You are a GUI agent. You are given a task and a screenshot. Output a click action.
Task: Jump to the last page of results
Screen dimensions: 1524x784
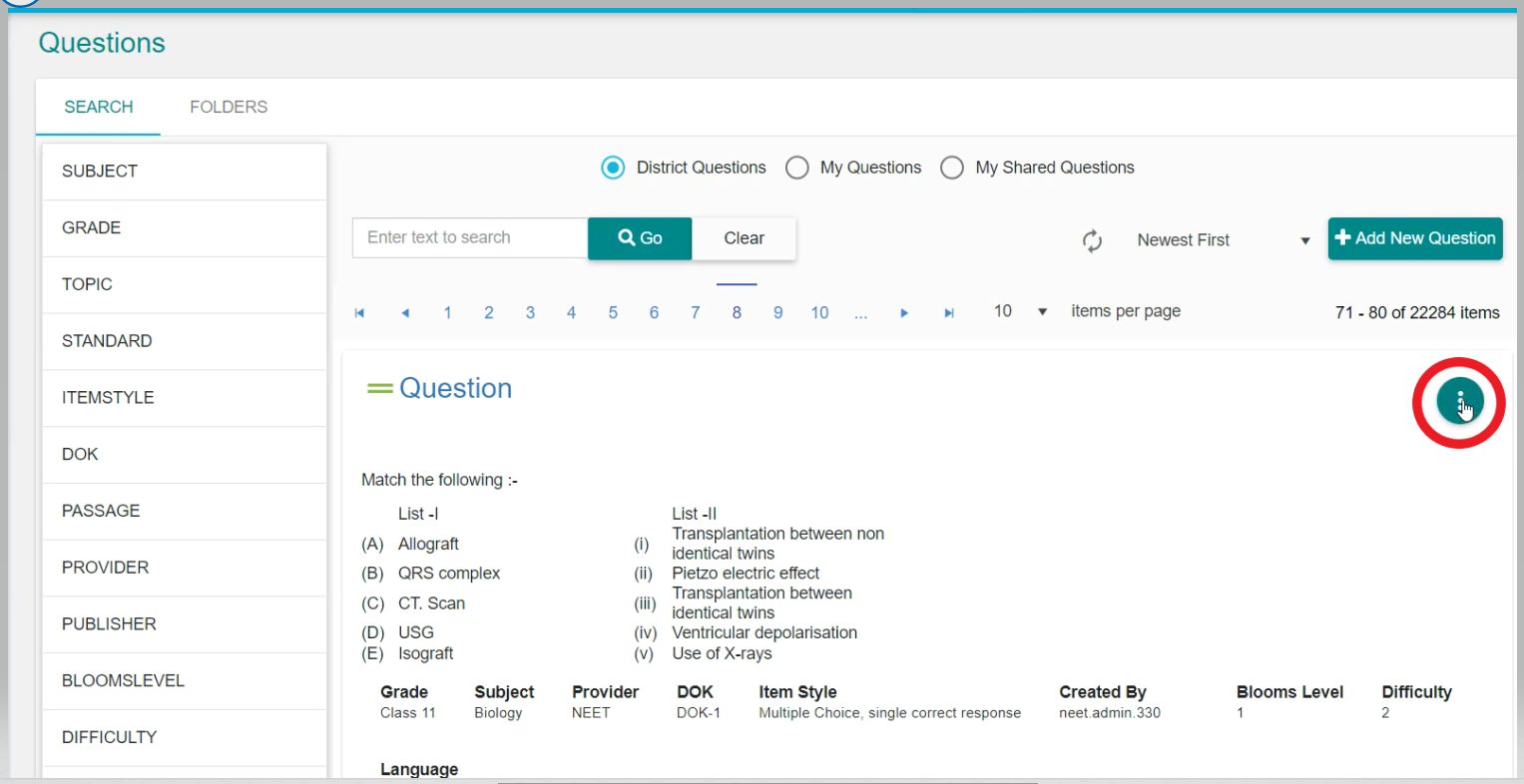[949, 313]
